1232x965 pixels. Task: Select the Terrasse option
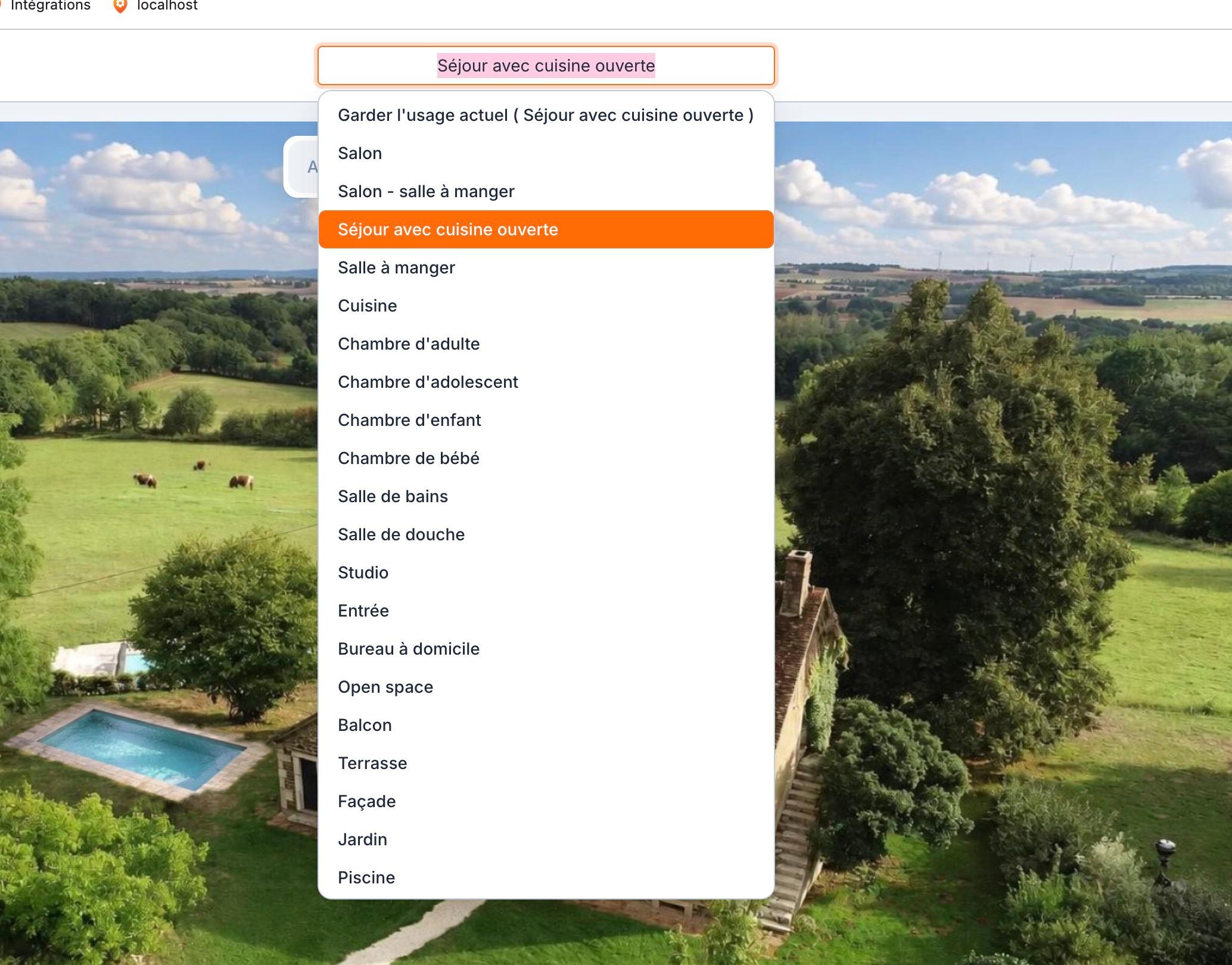(546, 763)
